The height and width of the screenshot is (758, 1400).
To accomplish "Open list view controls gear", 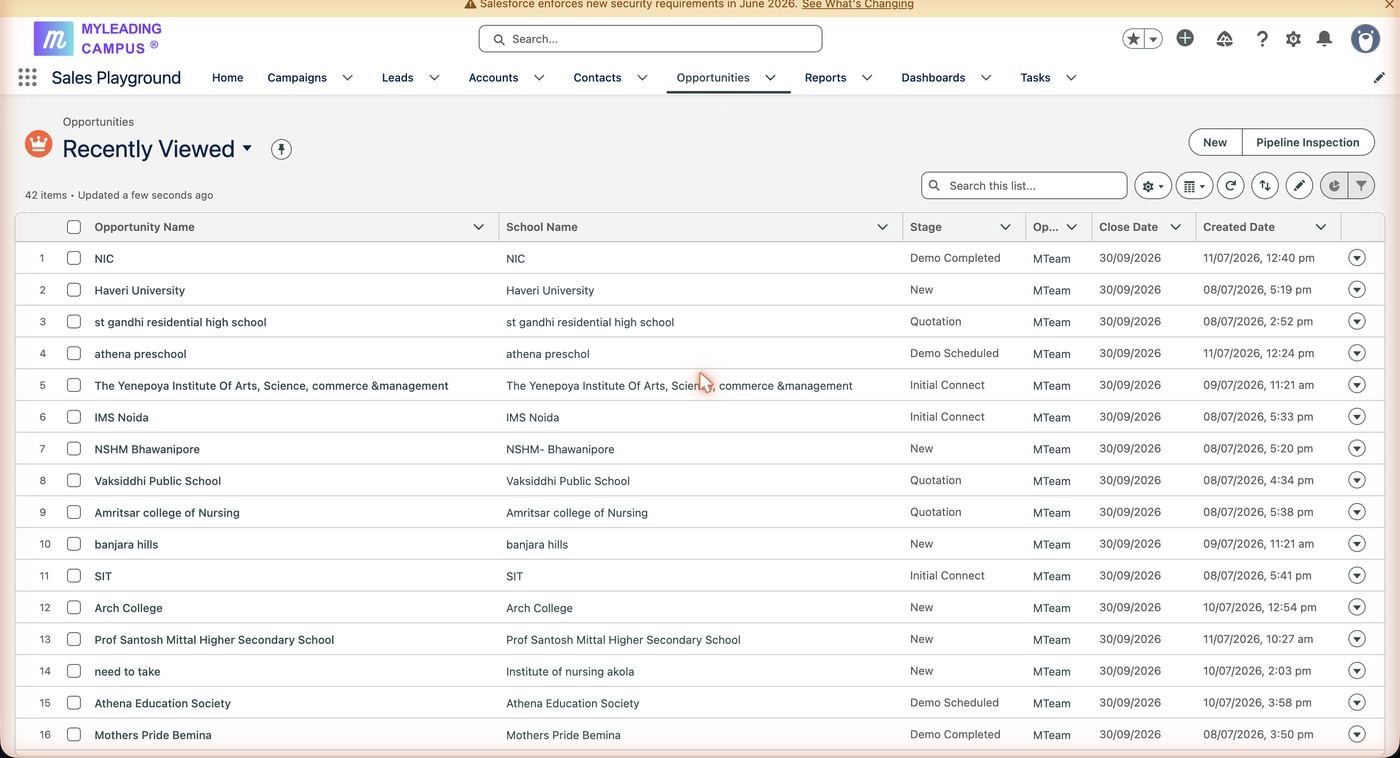I will point(1153,186).
